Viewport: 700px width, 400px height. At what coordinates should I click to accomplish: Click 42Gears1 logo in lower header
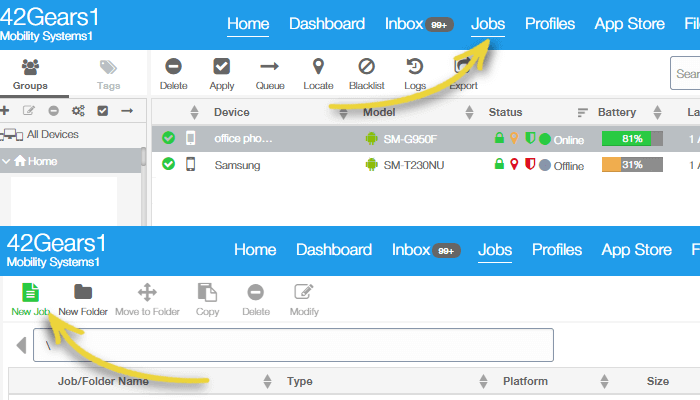pos(56,250)
